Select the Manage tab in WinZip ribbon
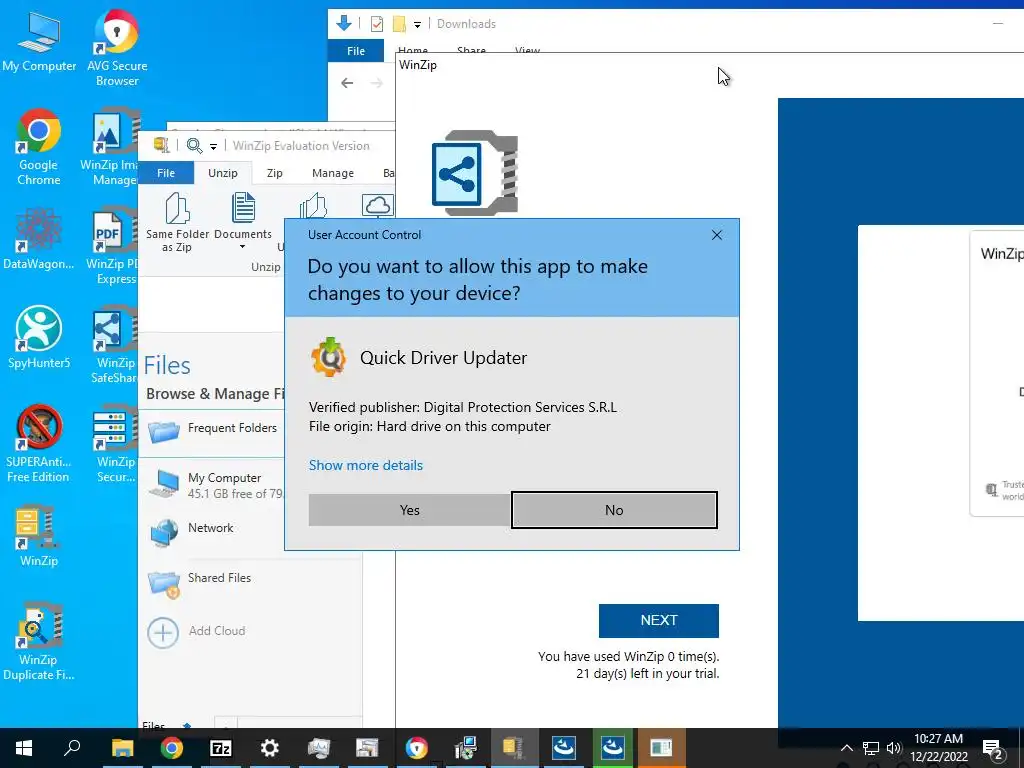The width and height of the screenshot is (1024, 768). (332, 173)
